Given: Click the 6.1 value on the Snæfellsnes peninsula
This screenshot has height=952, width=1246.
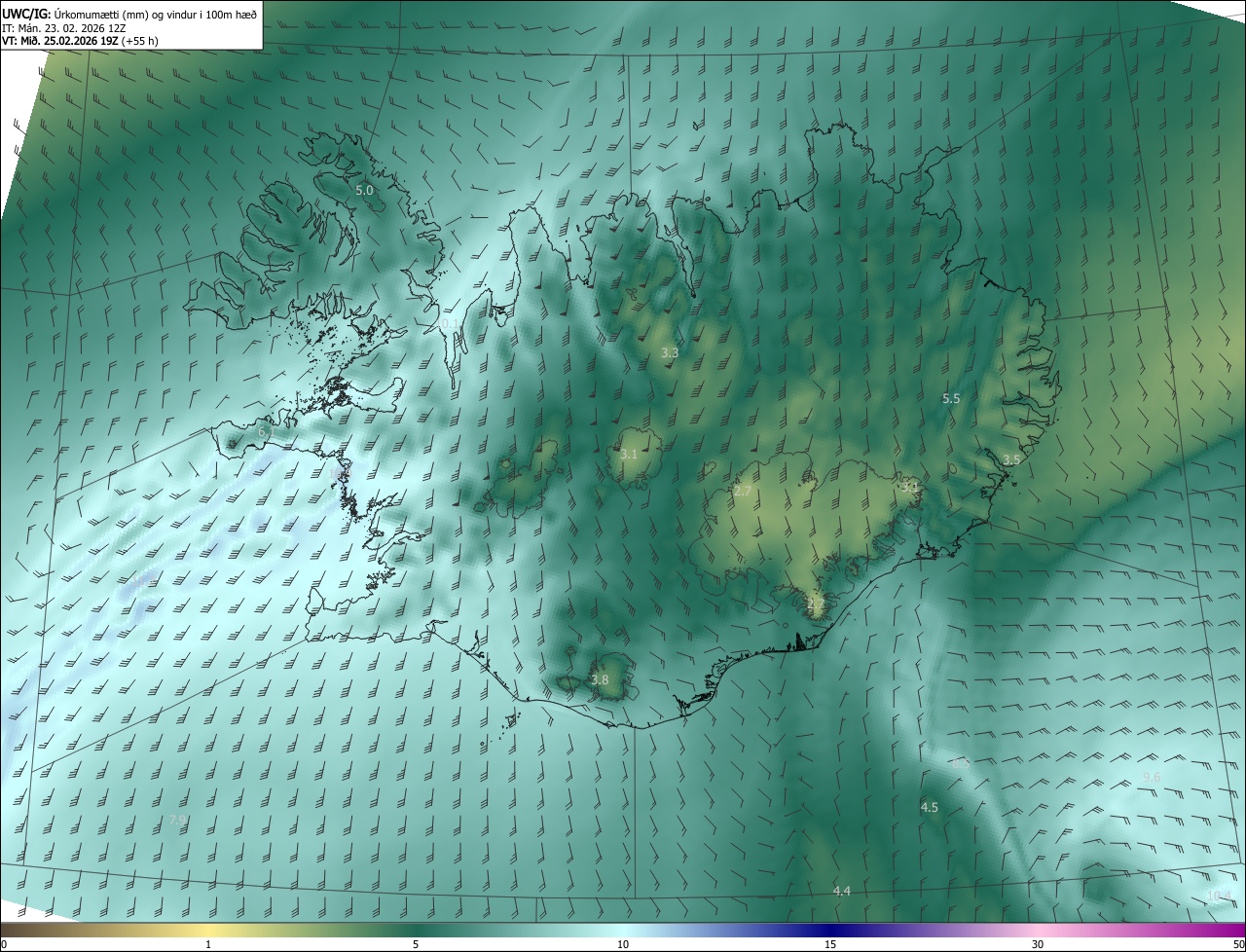Looking at the screenshot, I should 266,432.
